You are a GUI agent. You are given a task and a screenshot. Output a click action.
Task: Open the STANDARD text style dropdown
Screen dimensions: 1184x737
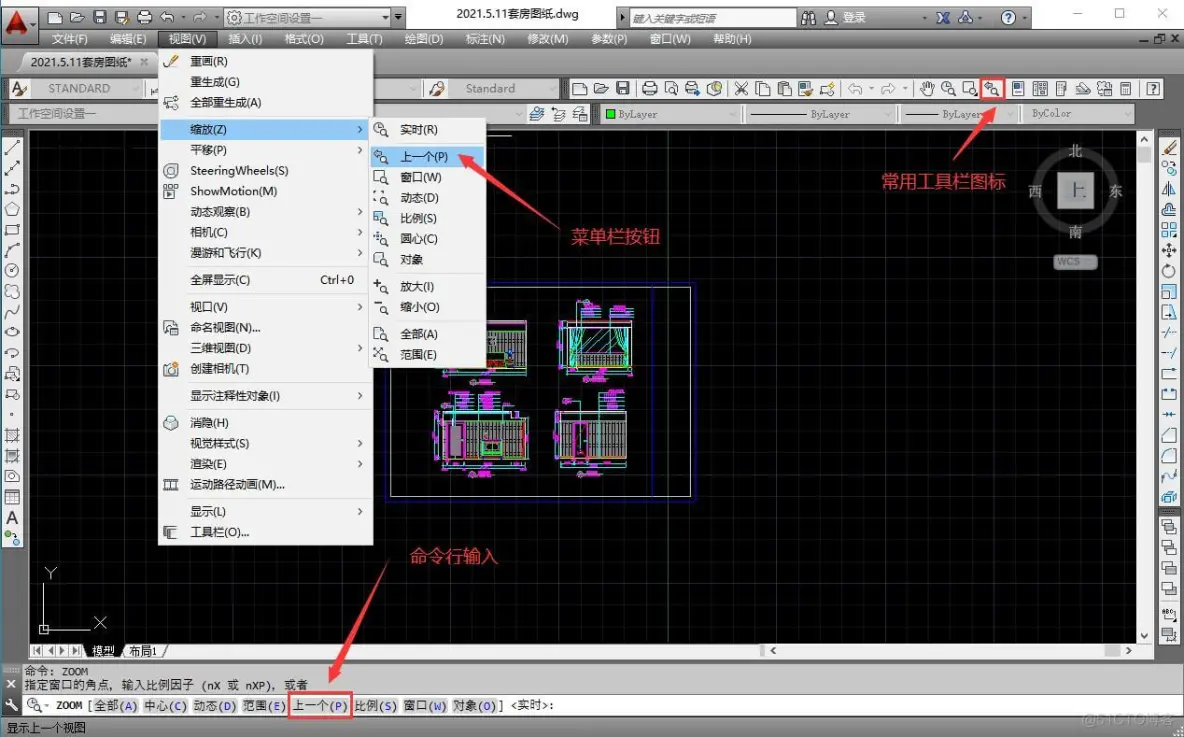86,89
